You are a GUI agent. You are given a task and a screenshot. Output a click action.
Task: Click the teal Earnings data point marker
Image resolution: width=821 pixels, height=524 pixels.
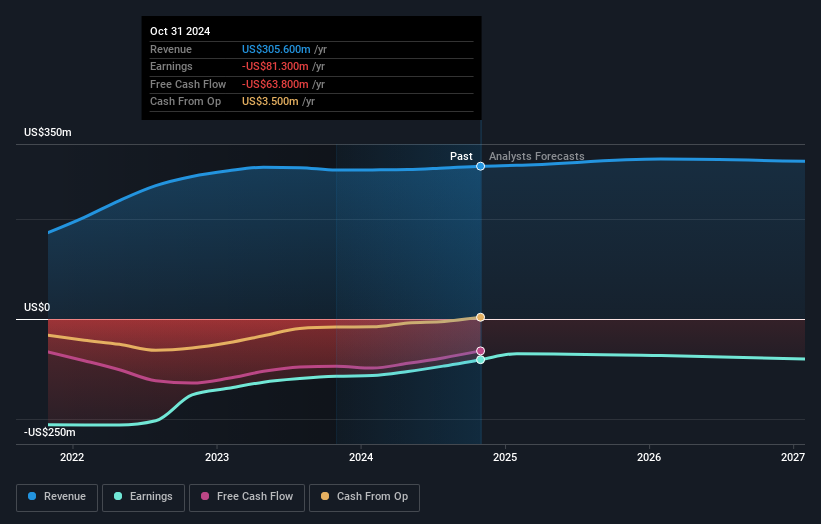tap(480, 360)
